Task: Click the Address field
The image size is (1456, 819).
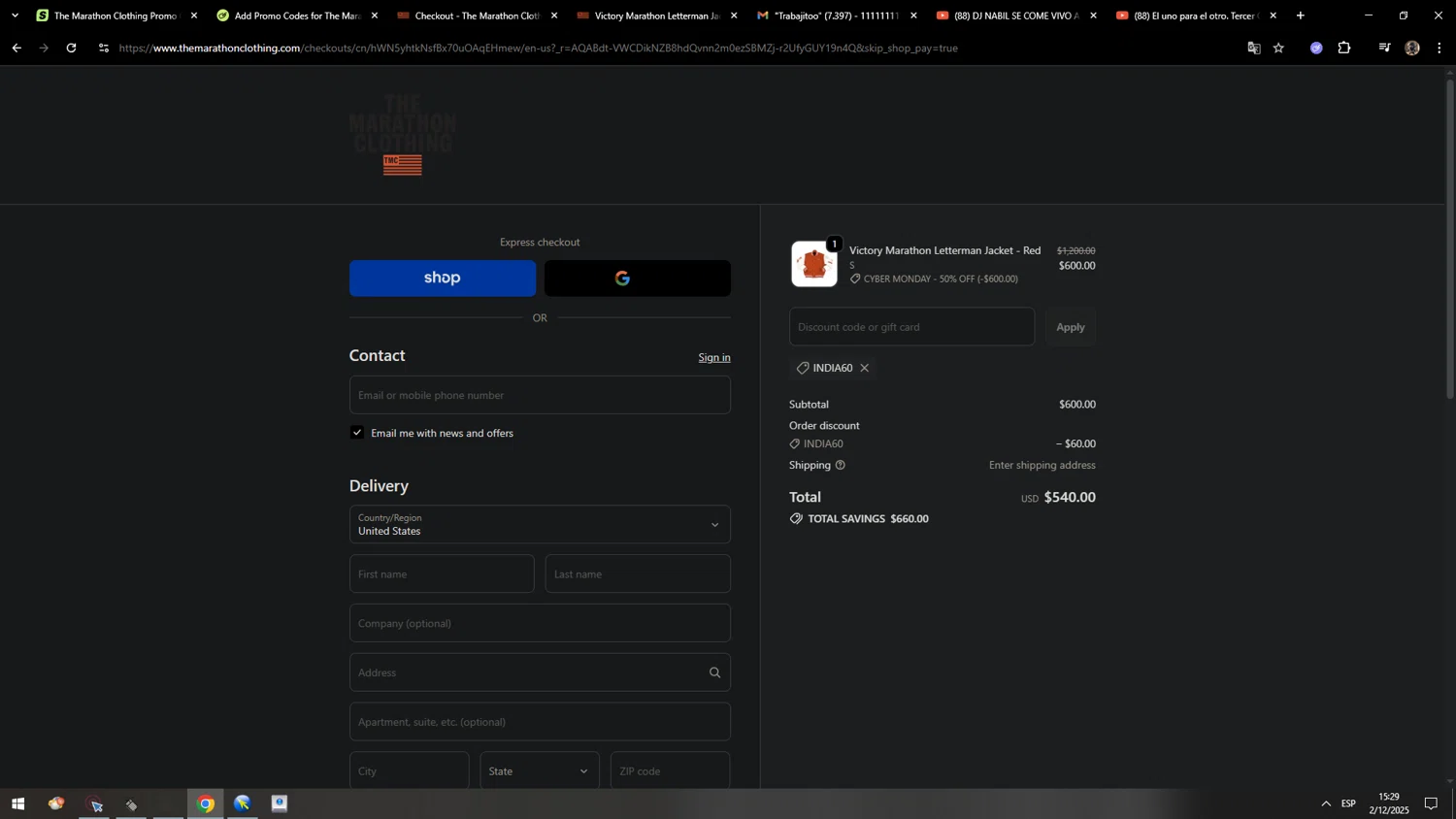Action: coord(540,672)
